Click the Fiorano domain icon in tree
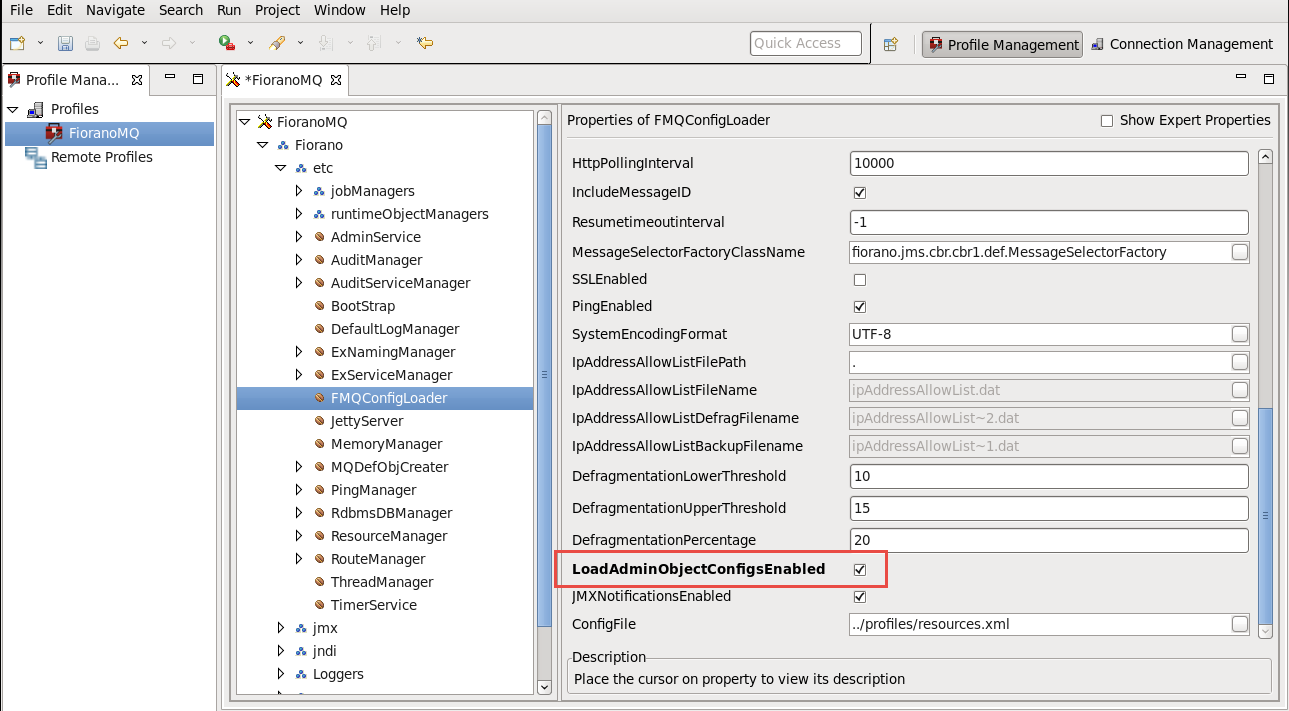Screen dimensions: 1289x711 (283, 145)
